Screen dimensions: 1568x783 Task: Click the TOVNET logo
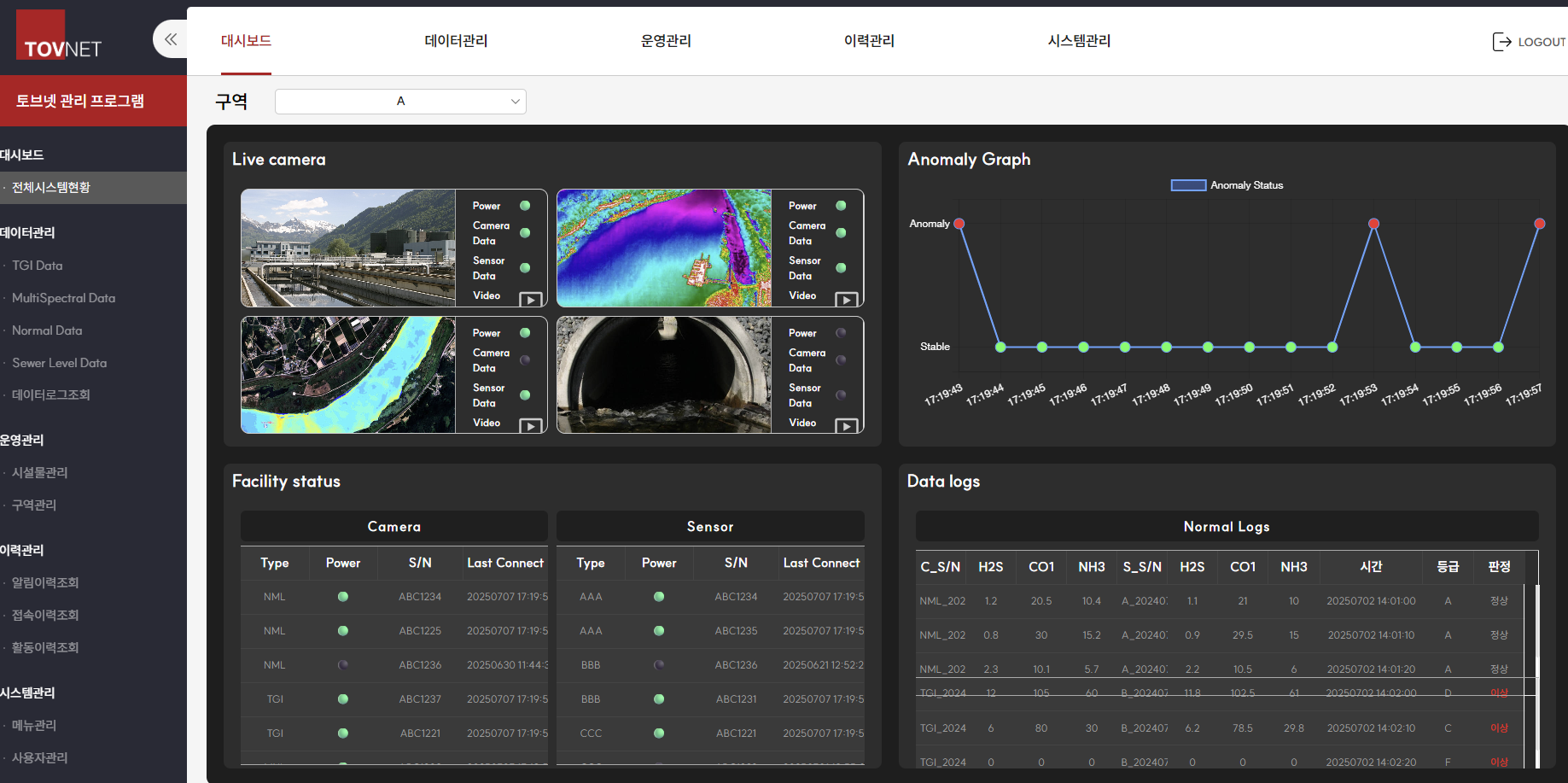61,38
